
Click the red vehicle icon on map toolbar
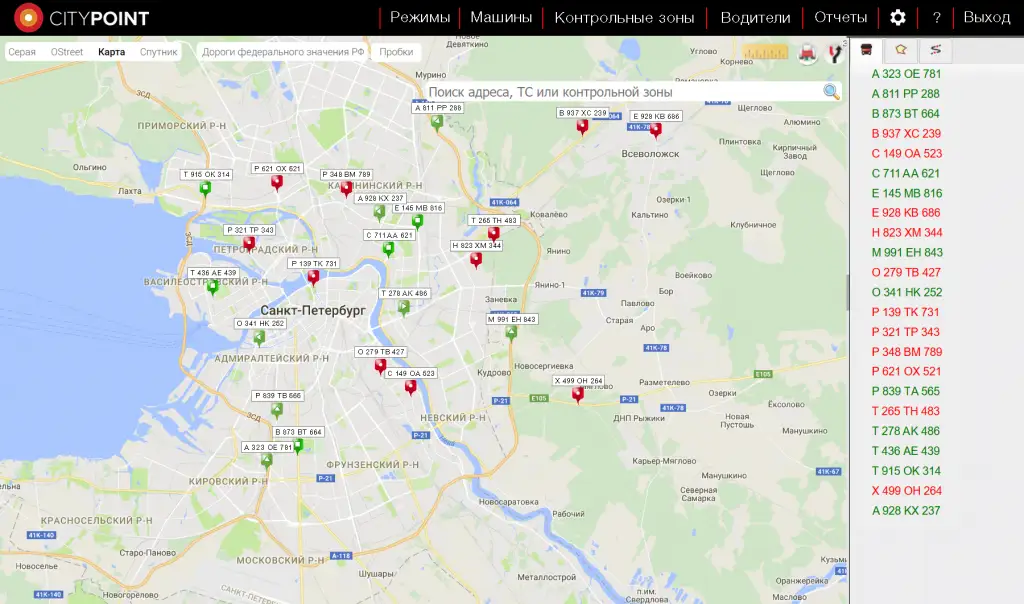point(807,53)
